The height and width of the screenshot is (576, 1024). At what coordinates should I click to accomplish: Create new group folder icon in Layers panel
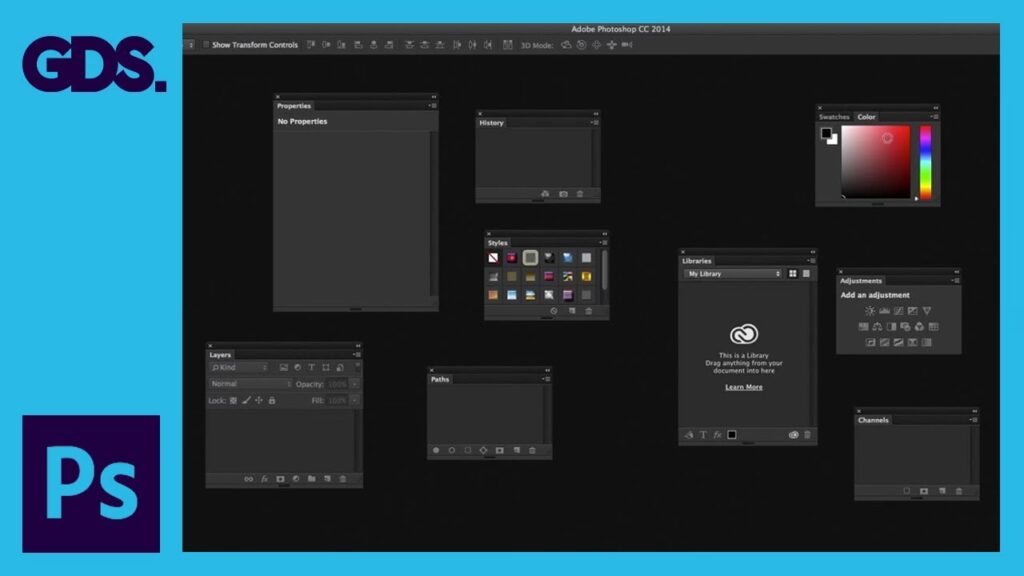pos(311,479)
